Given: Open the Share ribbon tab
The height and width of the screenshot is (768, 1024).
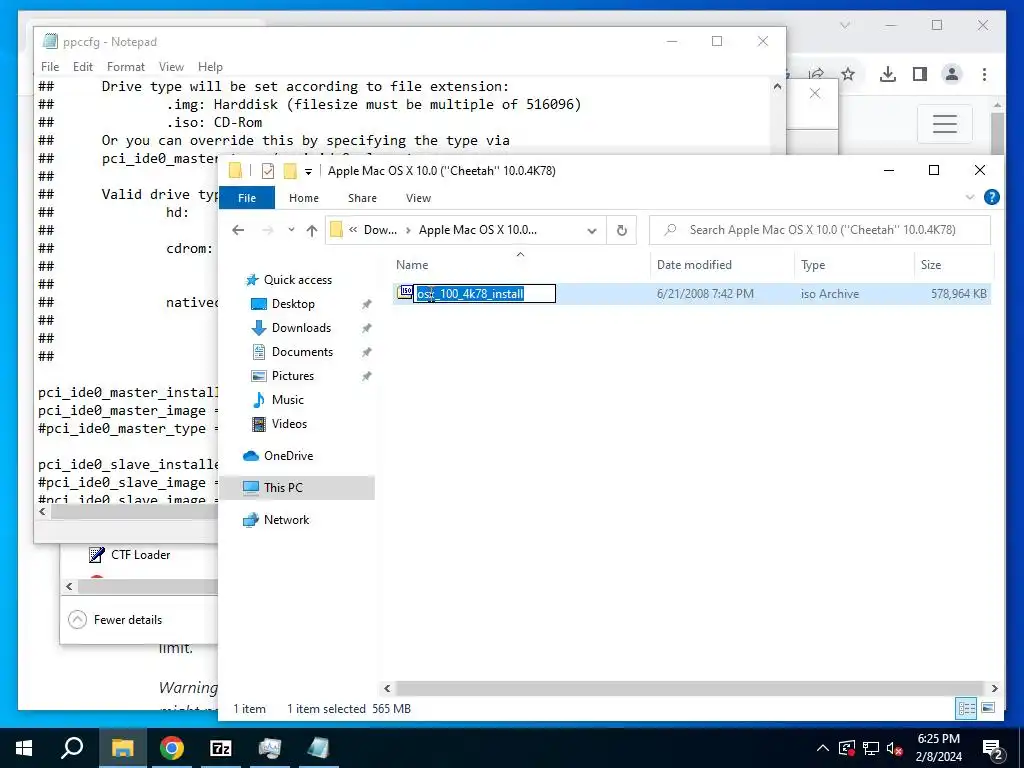Looking at the screenshot, I should coord(362,198).
